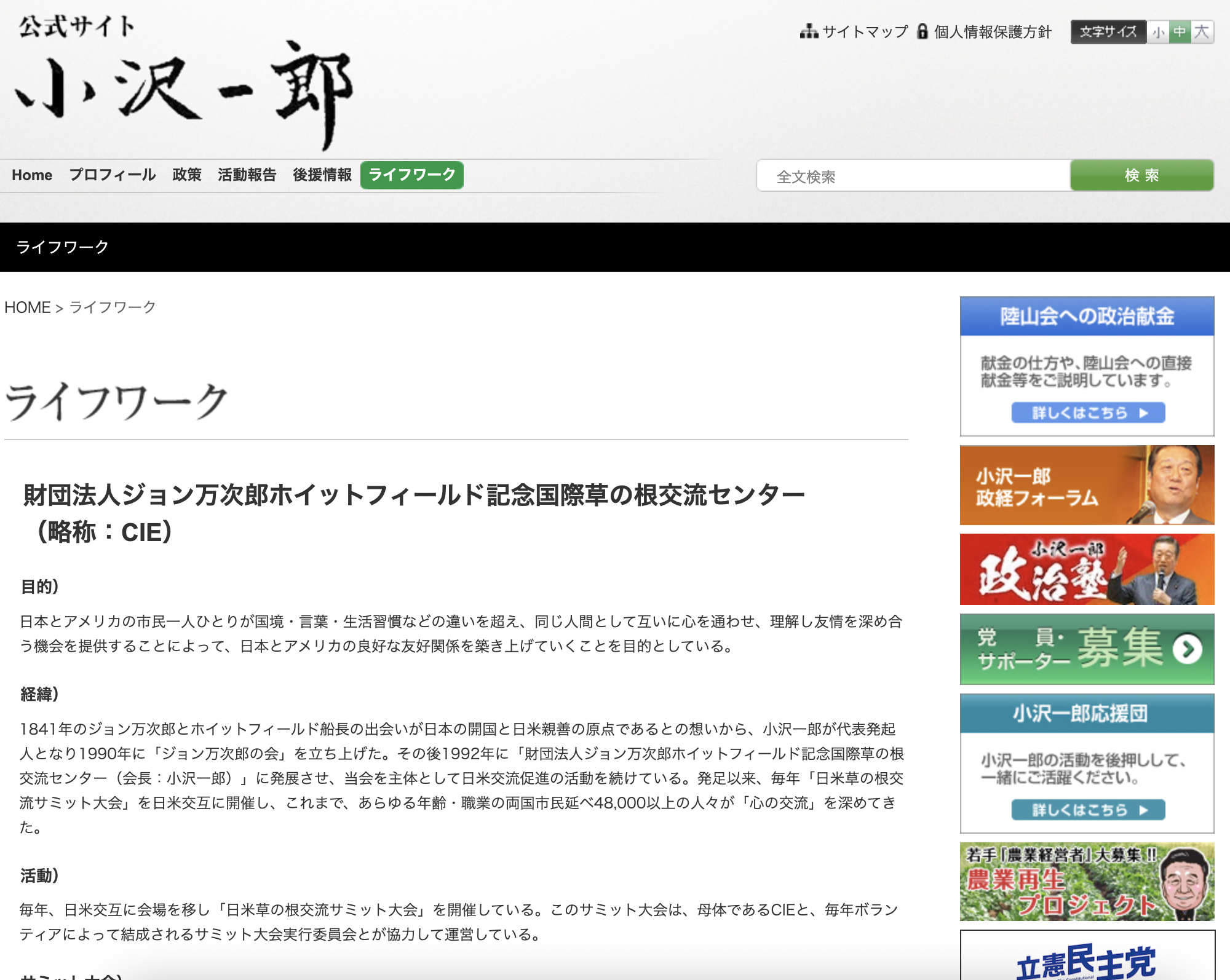The image size is (1230, 980).
Task: Go to the Home menu item
Action: pyautogui.click(x=32, y=175)
